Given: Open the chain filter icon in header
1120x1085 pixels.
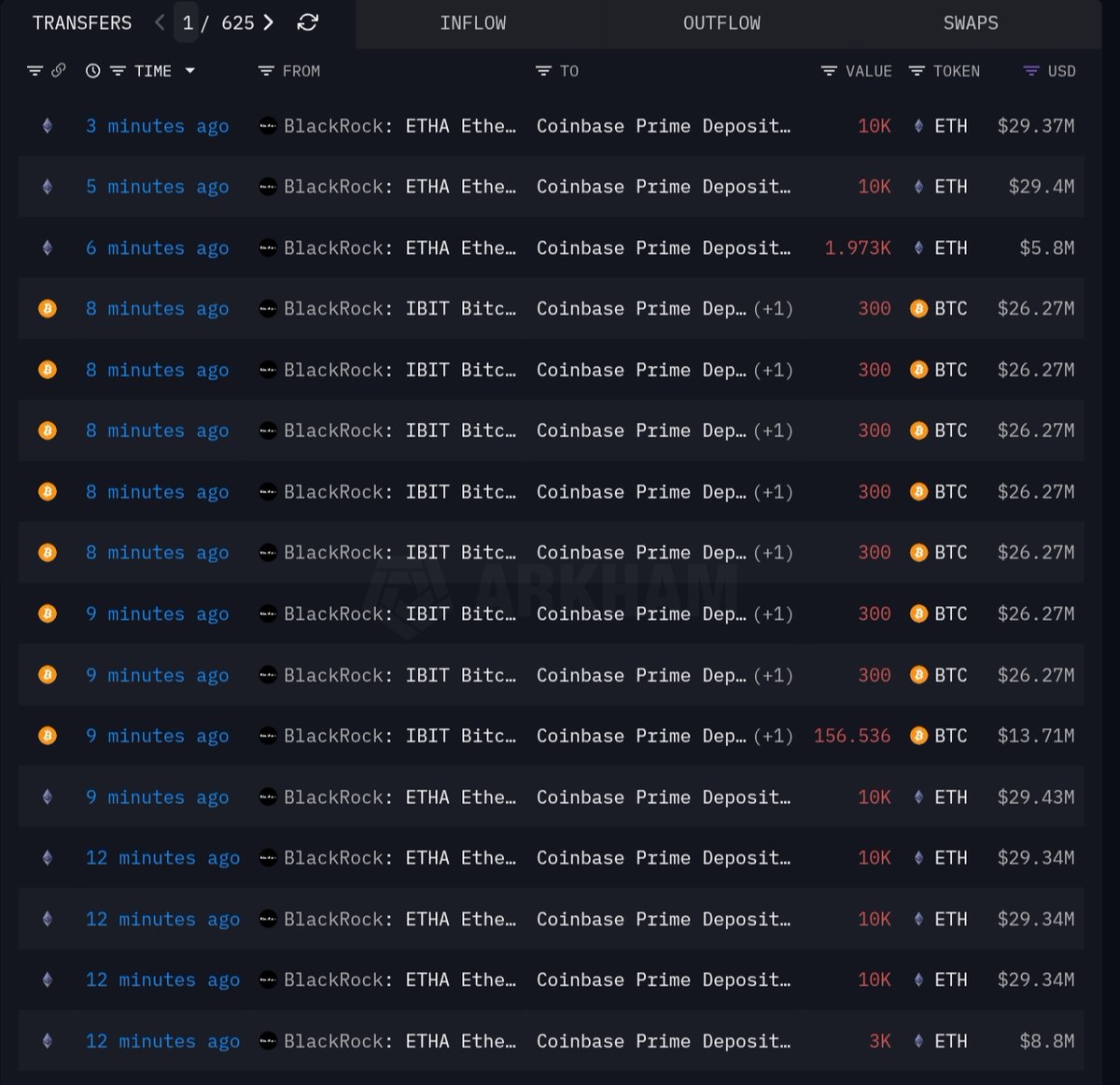Looking at the screenshot, I should pos(35,71).
